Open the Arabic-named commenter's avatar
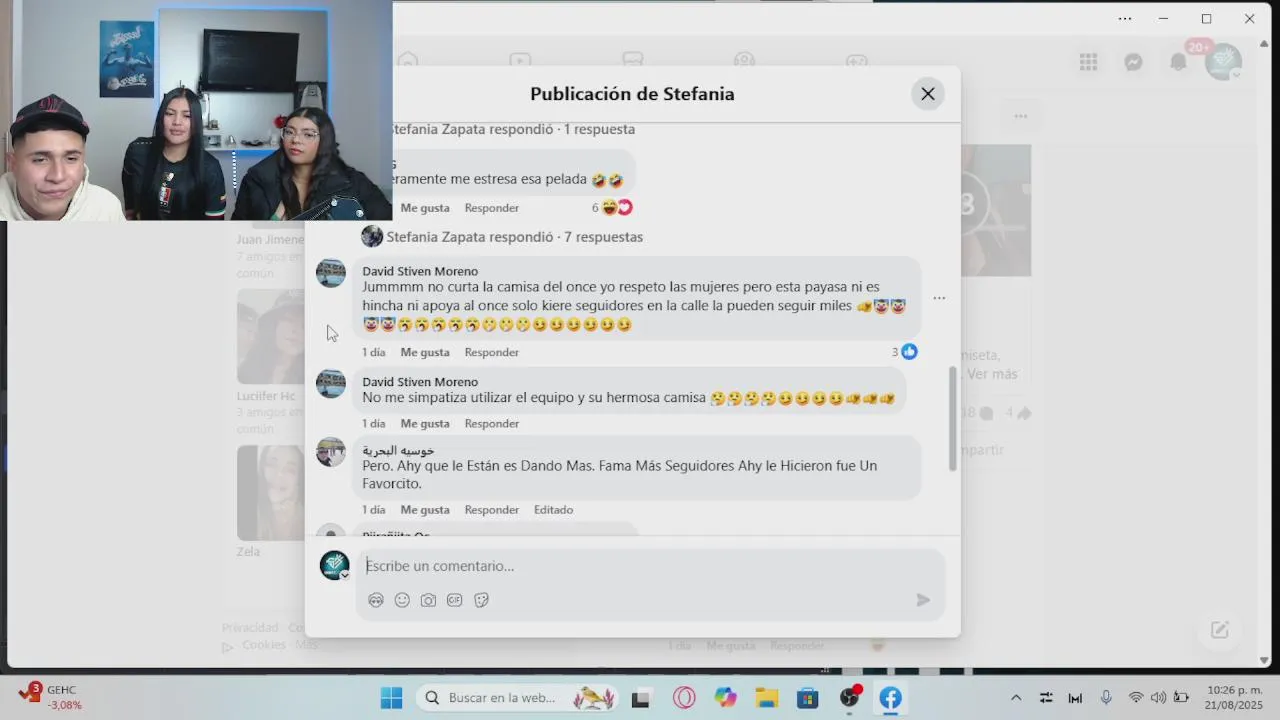 331,452
